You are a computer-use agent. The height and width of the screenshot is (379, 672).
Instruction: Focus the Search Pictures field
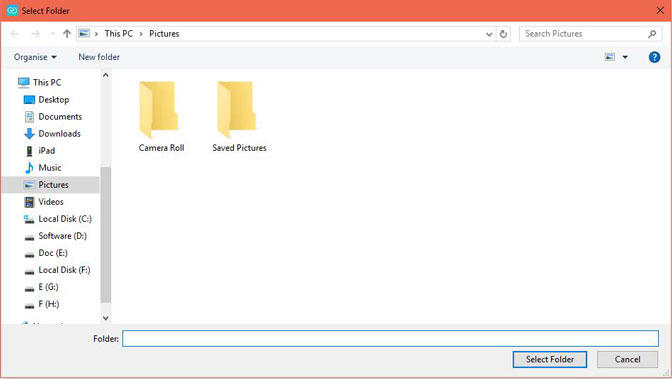click(x=591, y=33)
